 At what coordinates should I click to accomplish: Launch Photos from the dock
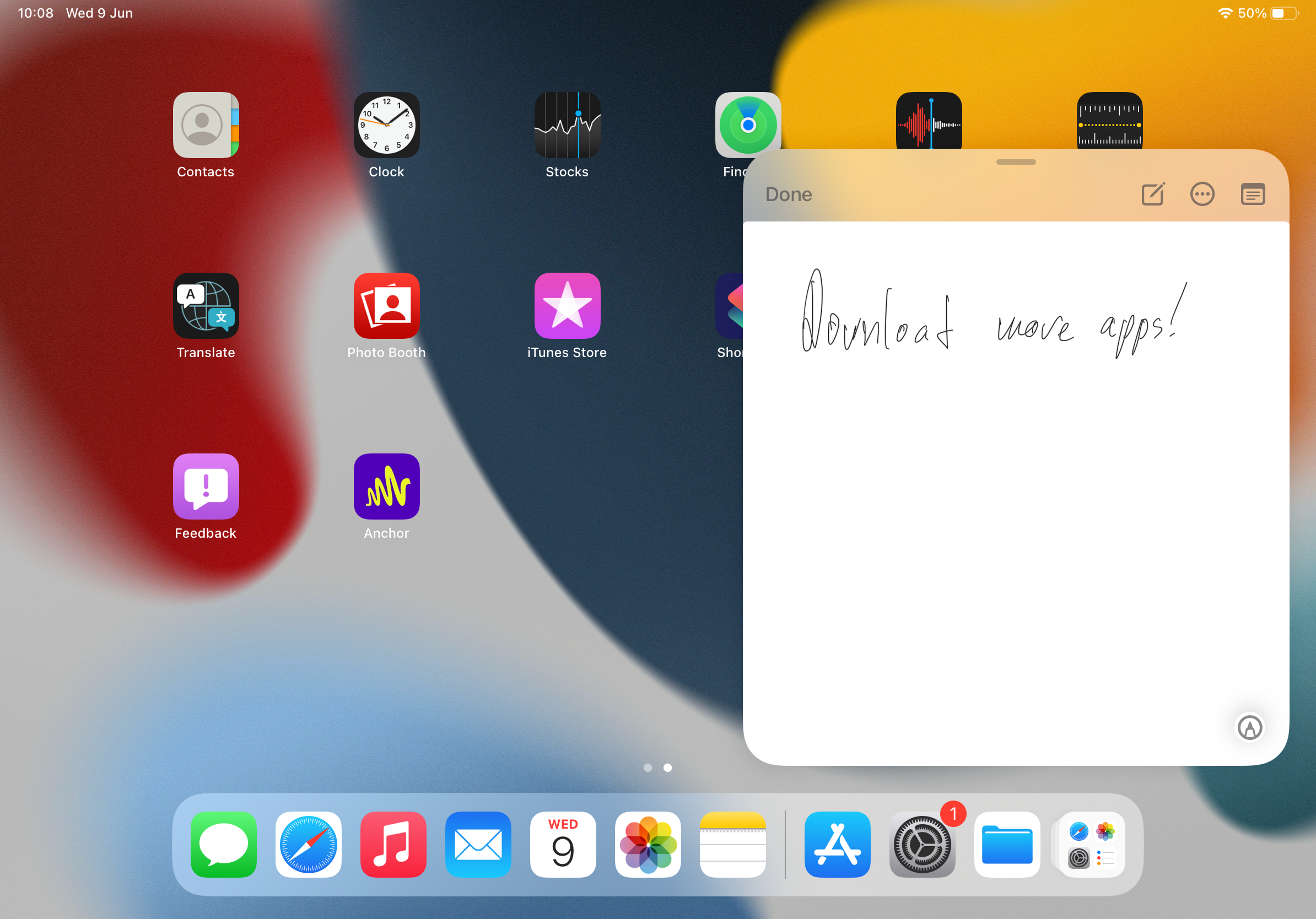click(648, 844)
